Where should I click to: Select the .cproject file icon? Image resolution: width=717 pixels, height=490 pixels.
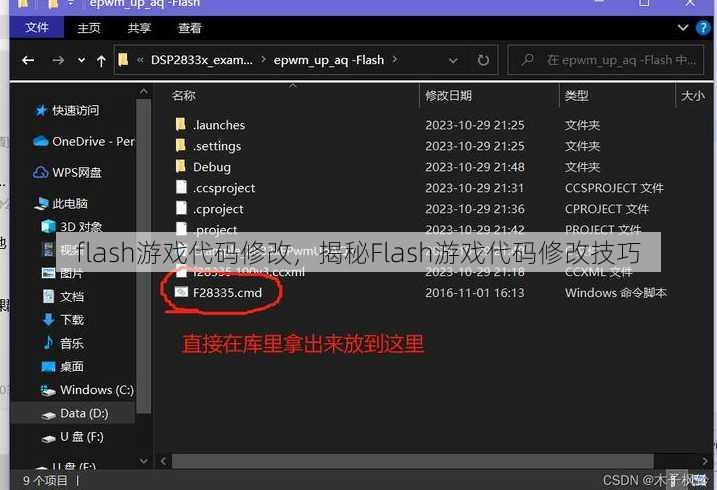(182, 208)
